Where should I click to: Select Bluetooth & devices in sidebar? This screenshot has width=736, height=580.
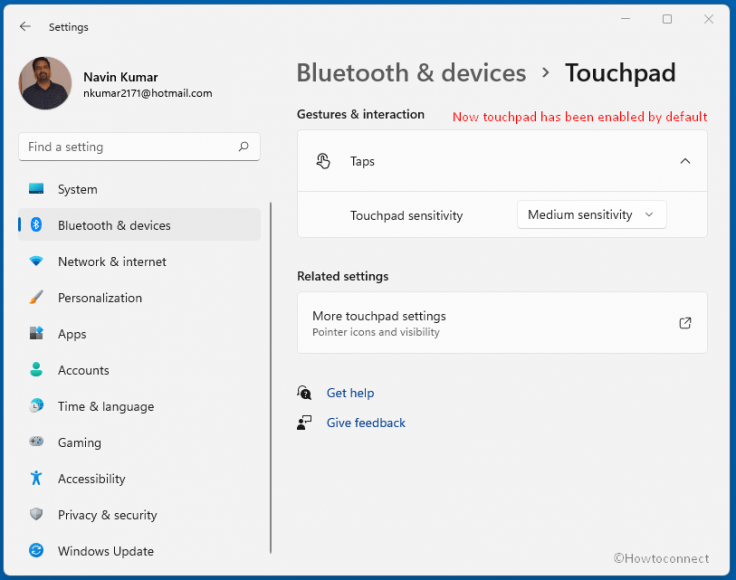click(139, 225)
